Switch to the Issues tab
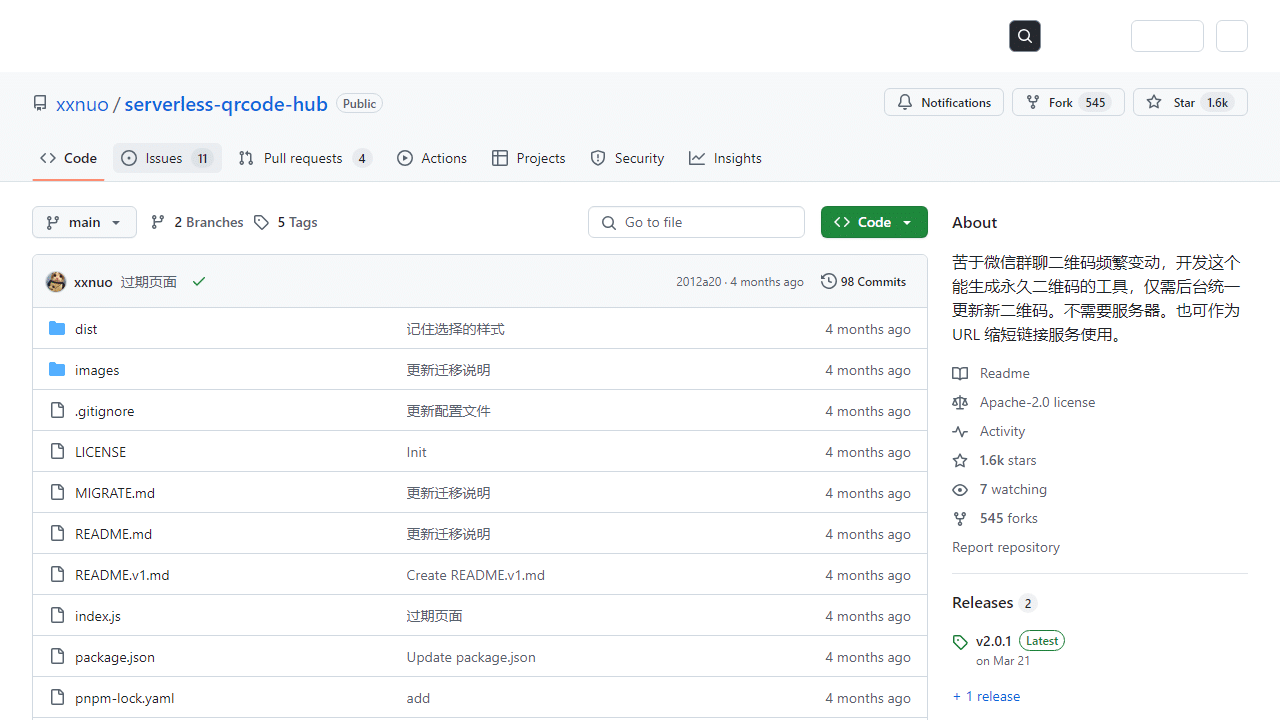The image size is (1280, 720). (167, 158)
